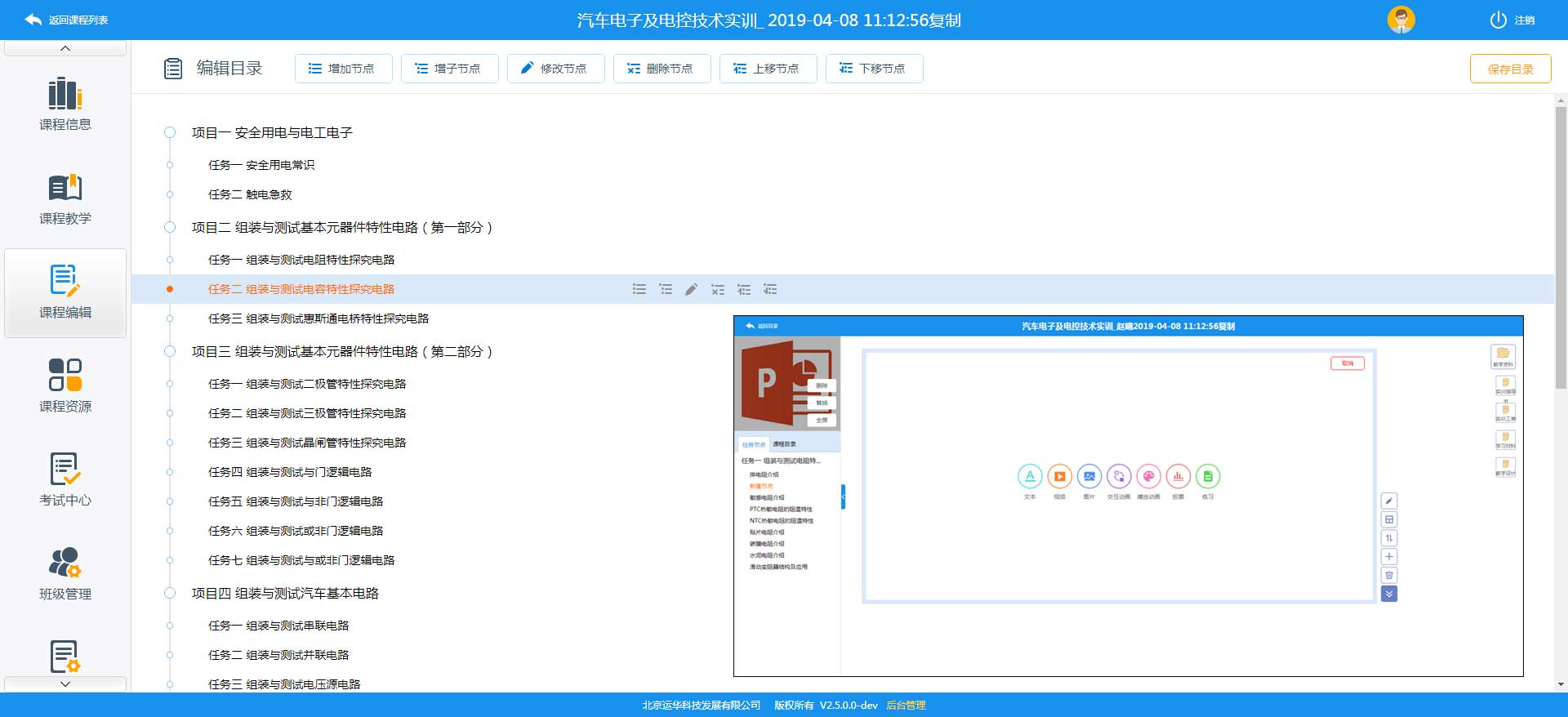Open 课程教学 in the left sidebar
The image size is (1568, 717).
(65, 198)
